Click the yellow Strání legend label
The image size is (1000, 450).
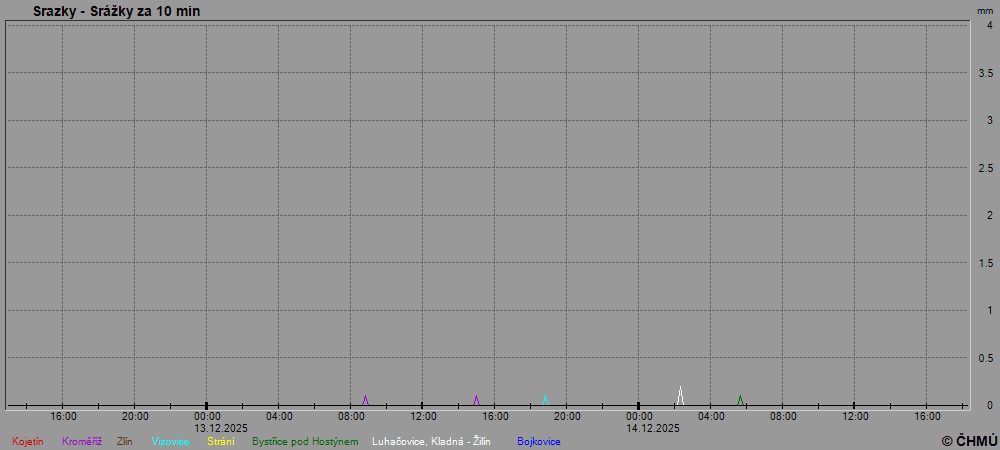[x=221, y=441]
